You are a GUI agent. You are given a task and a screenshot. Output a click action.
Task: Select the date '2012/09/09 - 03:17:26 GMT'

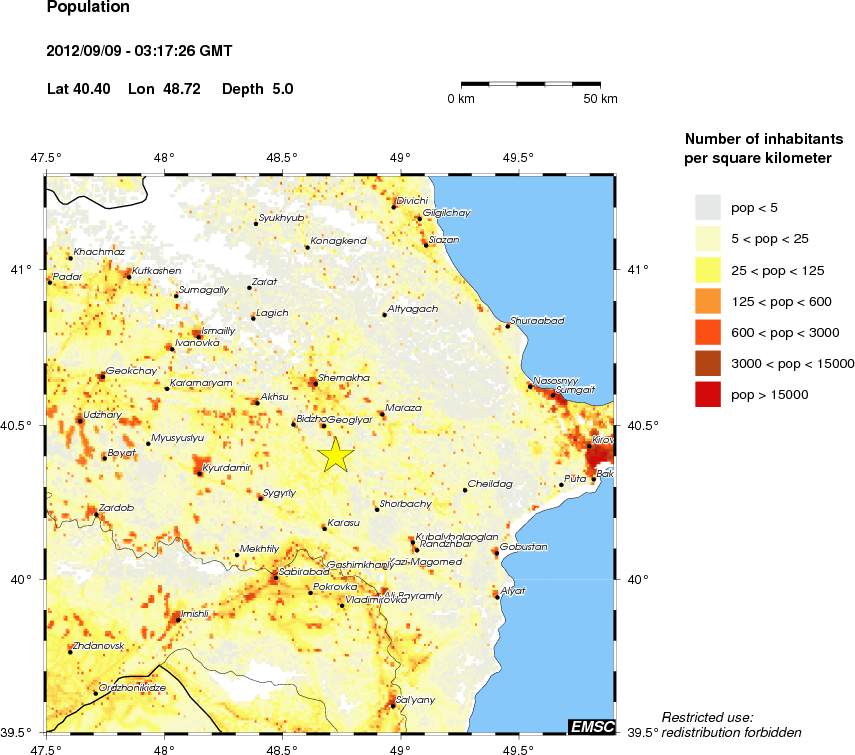point(140,51)
